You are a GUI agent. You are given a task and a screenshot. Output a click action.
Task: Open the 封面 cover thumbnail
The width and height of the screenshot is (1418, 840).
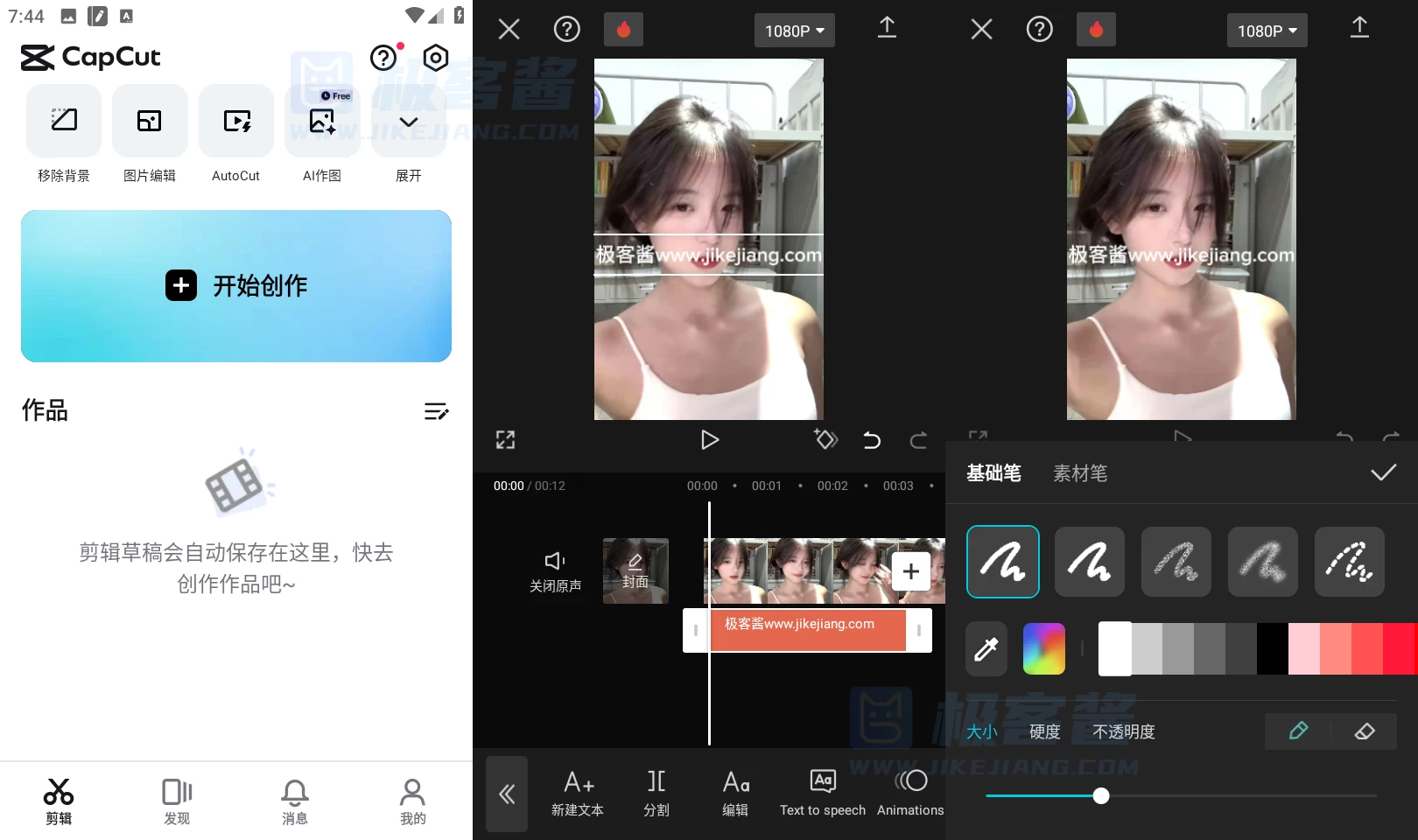click(x=635, y=570)
